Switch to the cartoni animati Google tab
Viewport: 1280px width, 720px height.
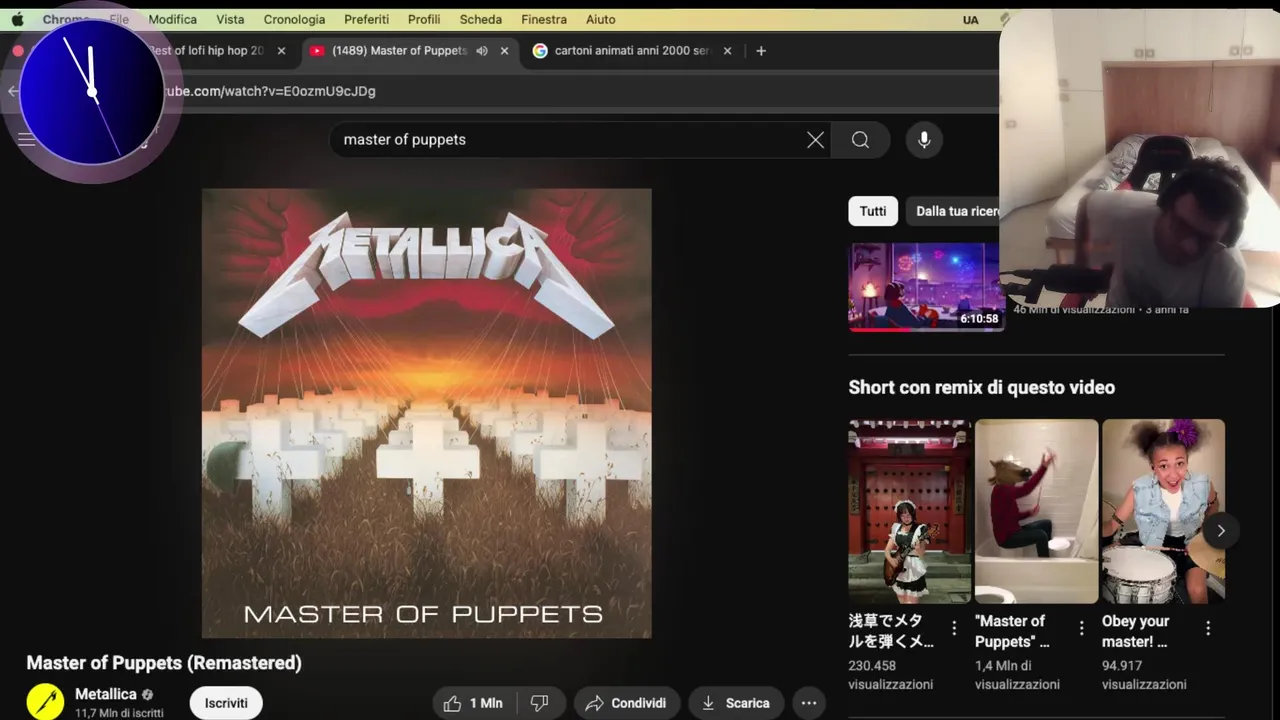tap(633, 51)
